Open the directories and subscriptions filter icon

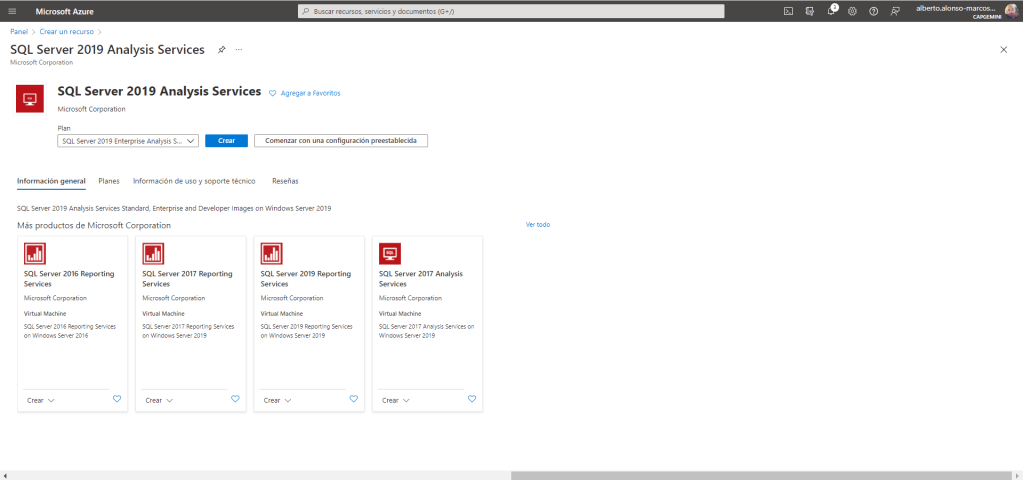pos(810,11)
